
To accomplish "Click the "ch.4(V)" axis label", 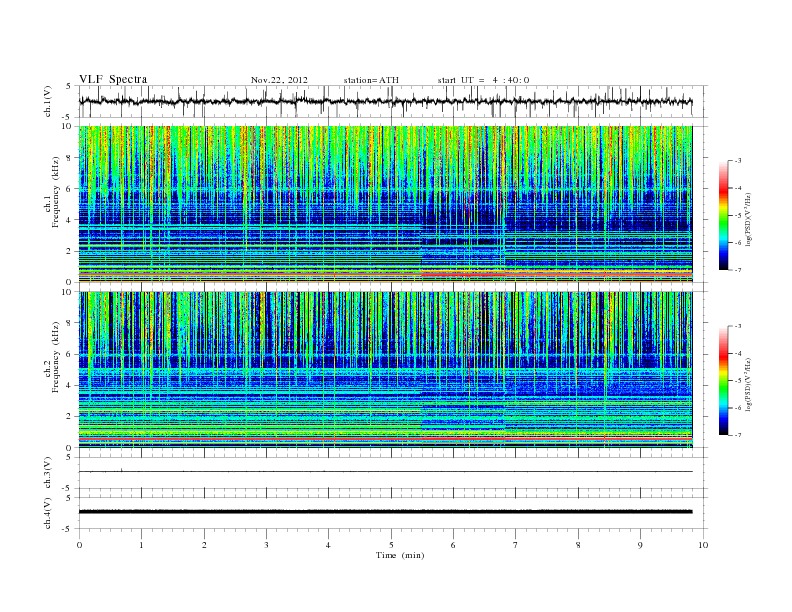I will pyautogui.click(x=48, y=513).
